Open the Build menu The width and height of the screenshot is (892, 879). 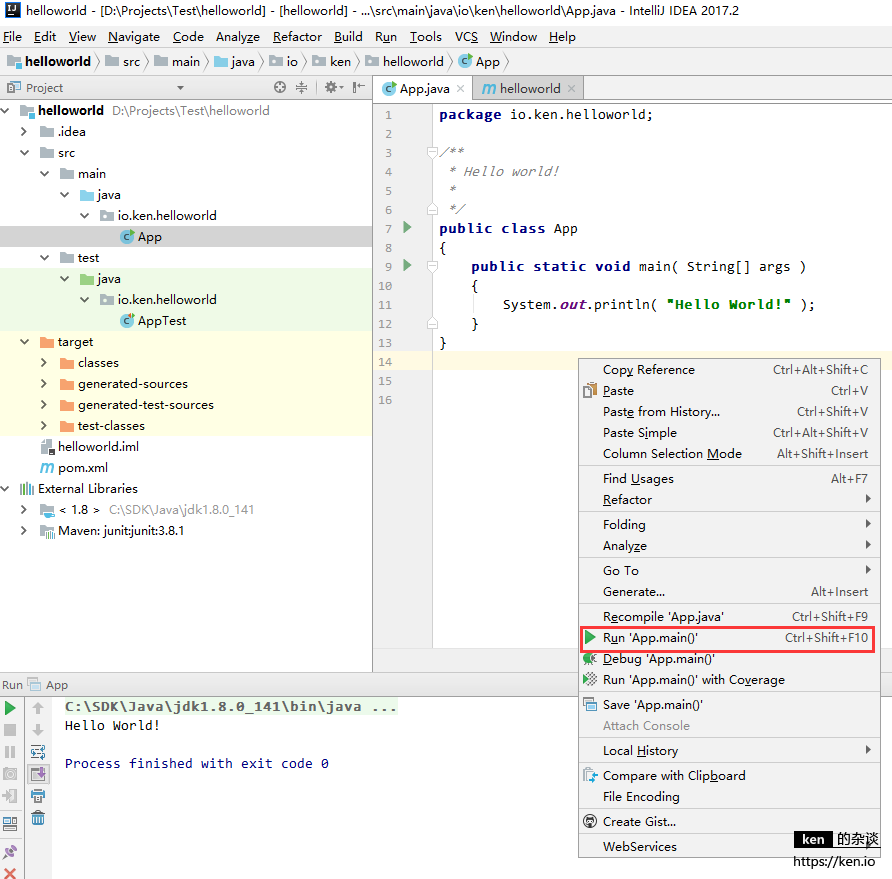pos(348,37)
